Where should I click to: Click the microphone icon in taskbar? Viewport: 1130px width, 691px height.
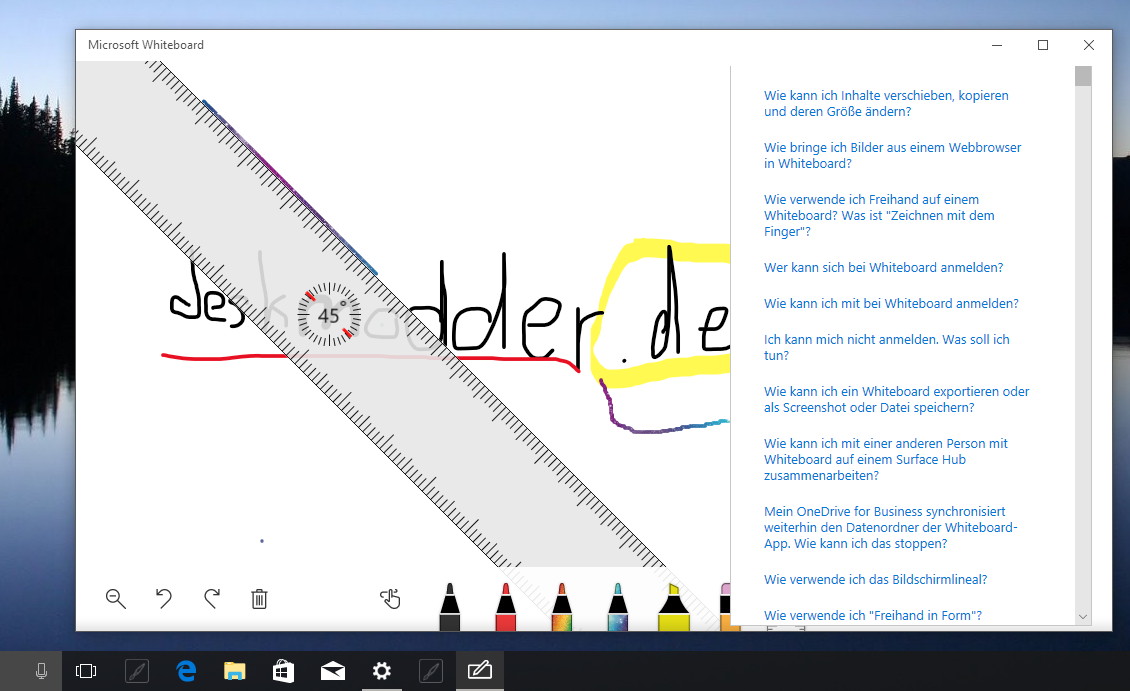[41, 671]
